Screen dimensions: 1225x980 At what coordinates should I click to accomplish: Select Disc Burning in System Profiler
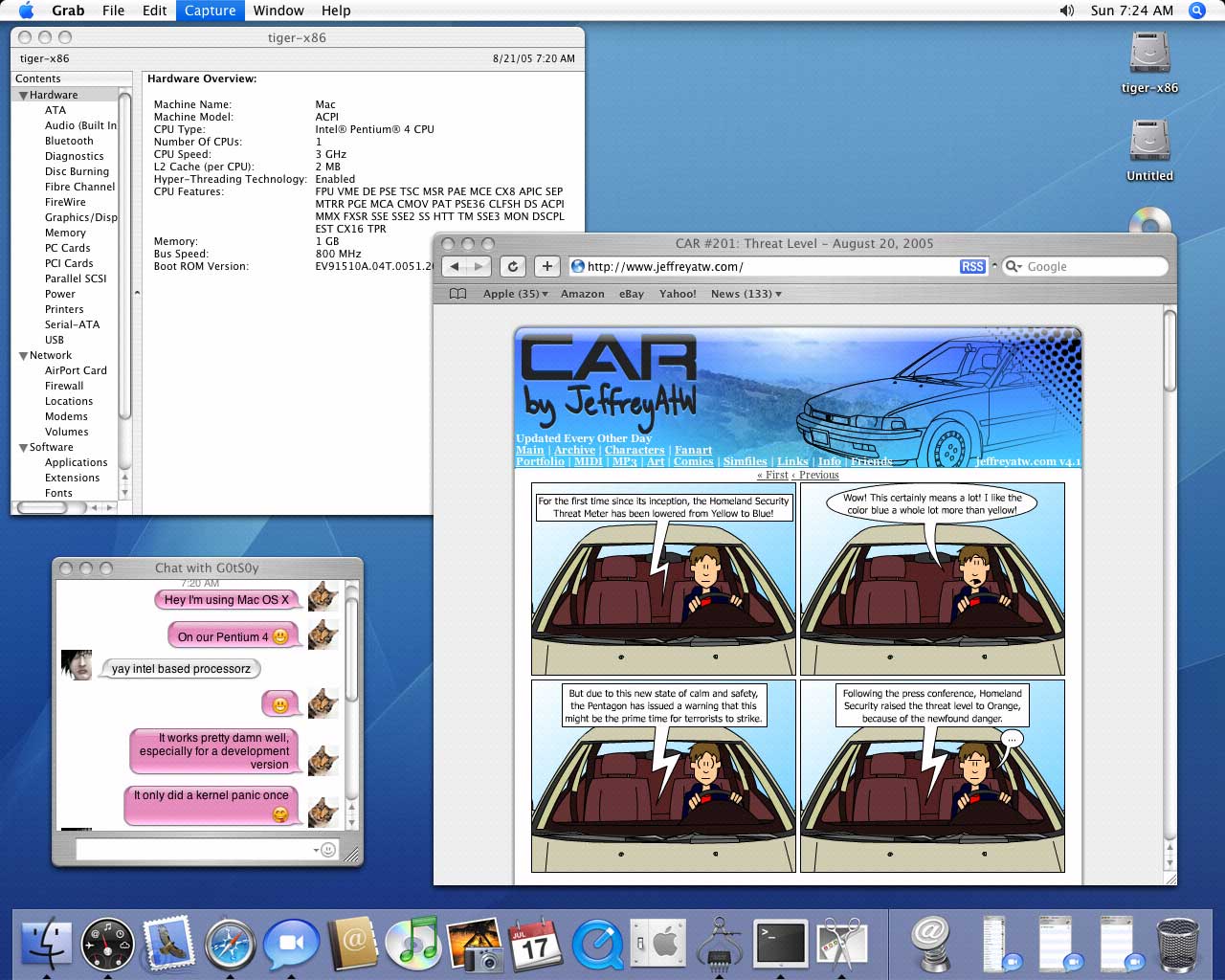(77, 171)
